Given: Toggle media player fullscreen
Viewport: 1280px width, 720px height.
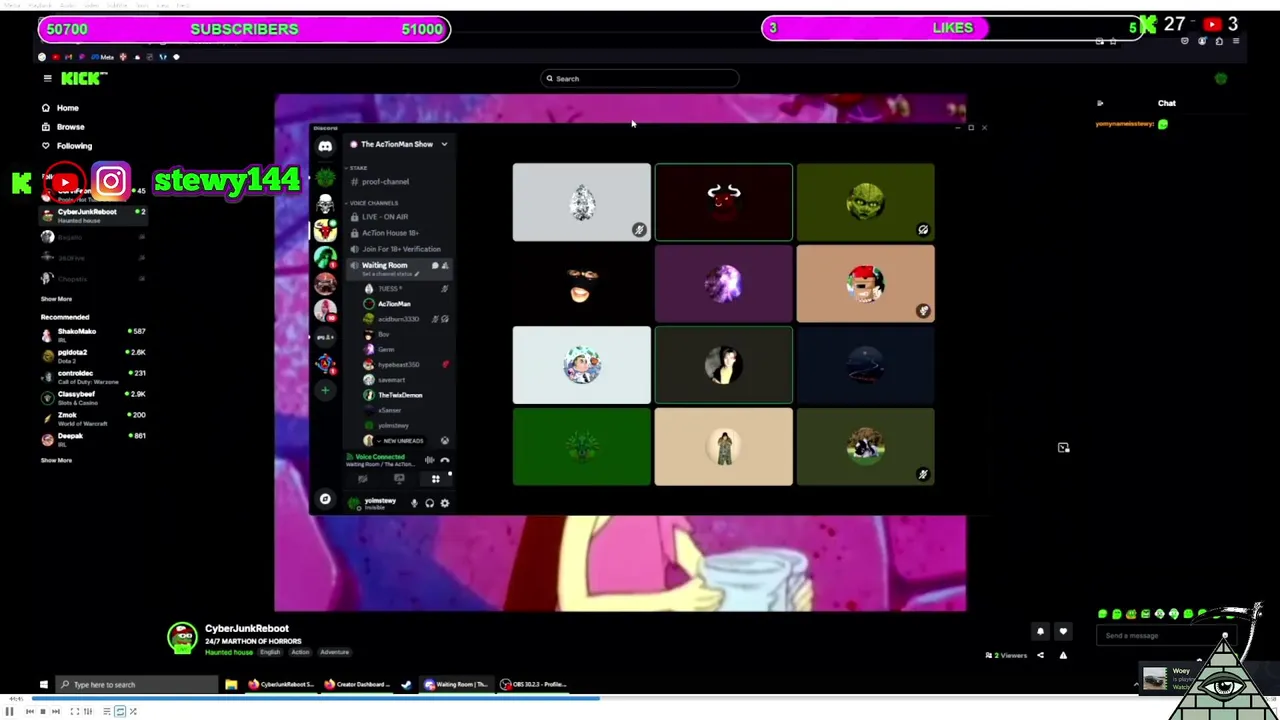Looking at the screenshot, I should click(x=73, y=711).
